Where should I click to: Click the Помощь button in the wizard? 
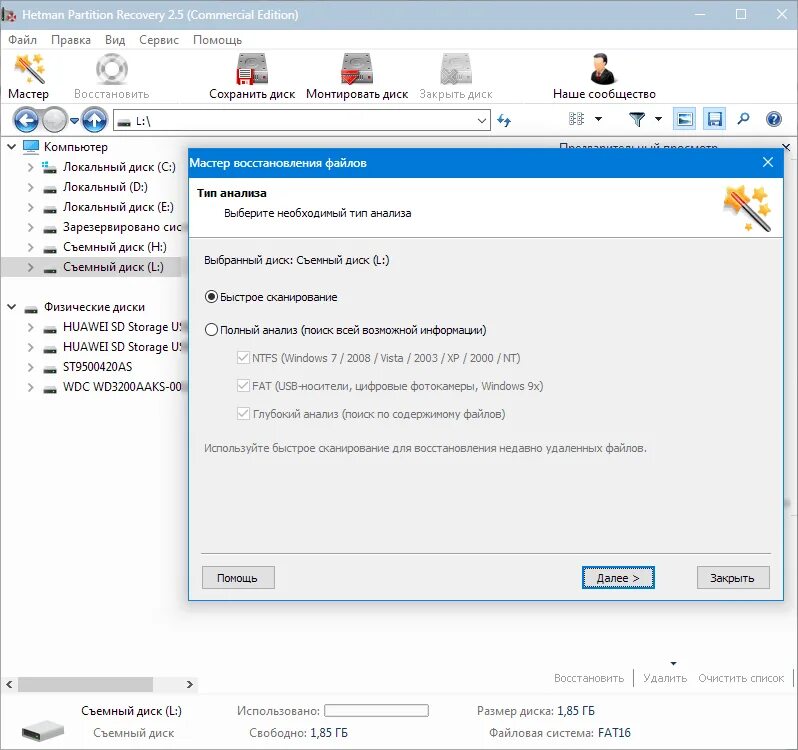point(238,578)
